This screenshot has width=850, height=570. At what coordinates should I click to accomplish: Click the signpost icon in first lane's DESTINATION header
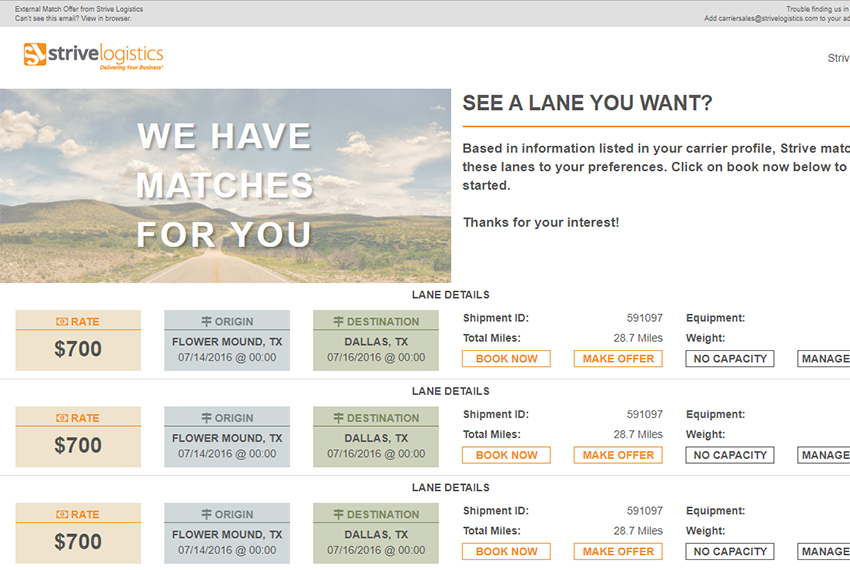click(x=338, y=322)
